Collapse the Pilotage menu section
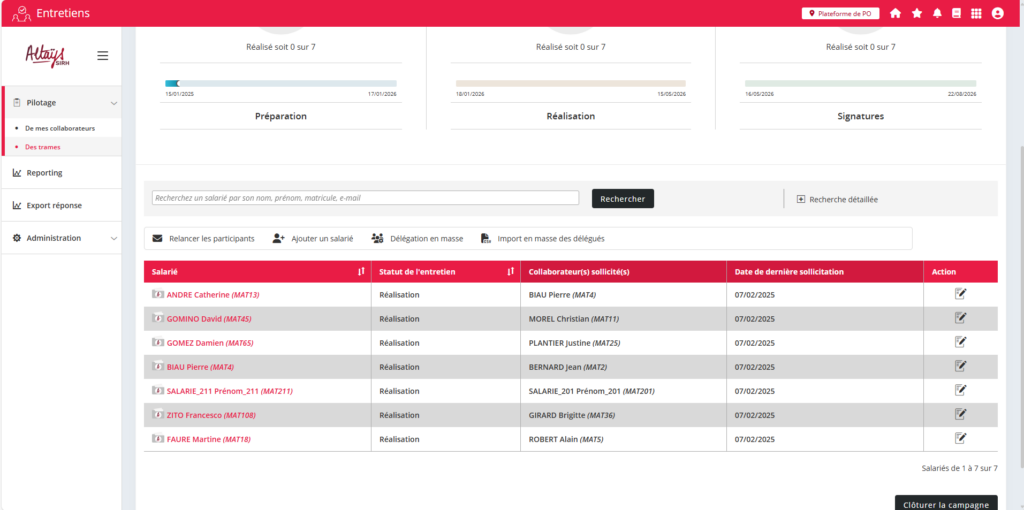Screen dimensions: 1024x510 click(x=113, y=103)
